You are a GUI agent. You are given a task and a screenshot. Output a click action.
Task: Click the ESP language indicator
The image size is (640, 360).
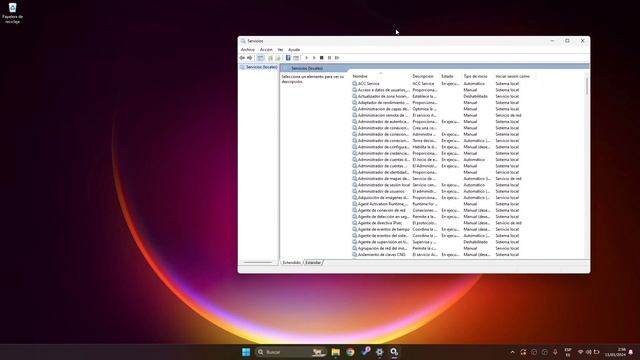pyautogui.click(x=568, y=352)
